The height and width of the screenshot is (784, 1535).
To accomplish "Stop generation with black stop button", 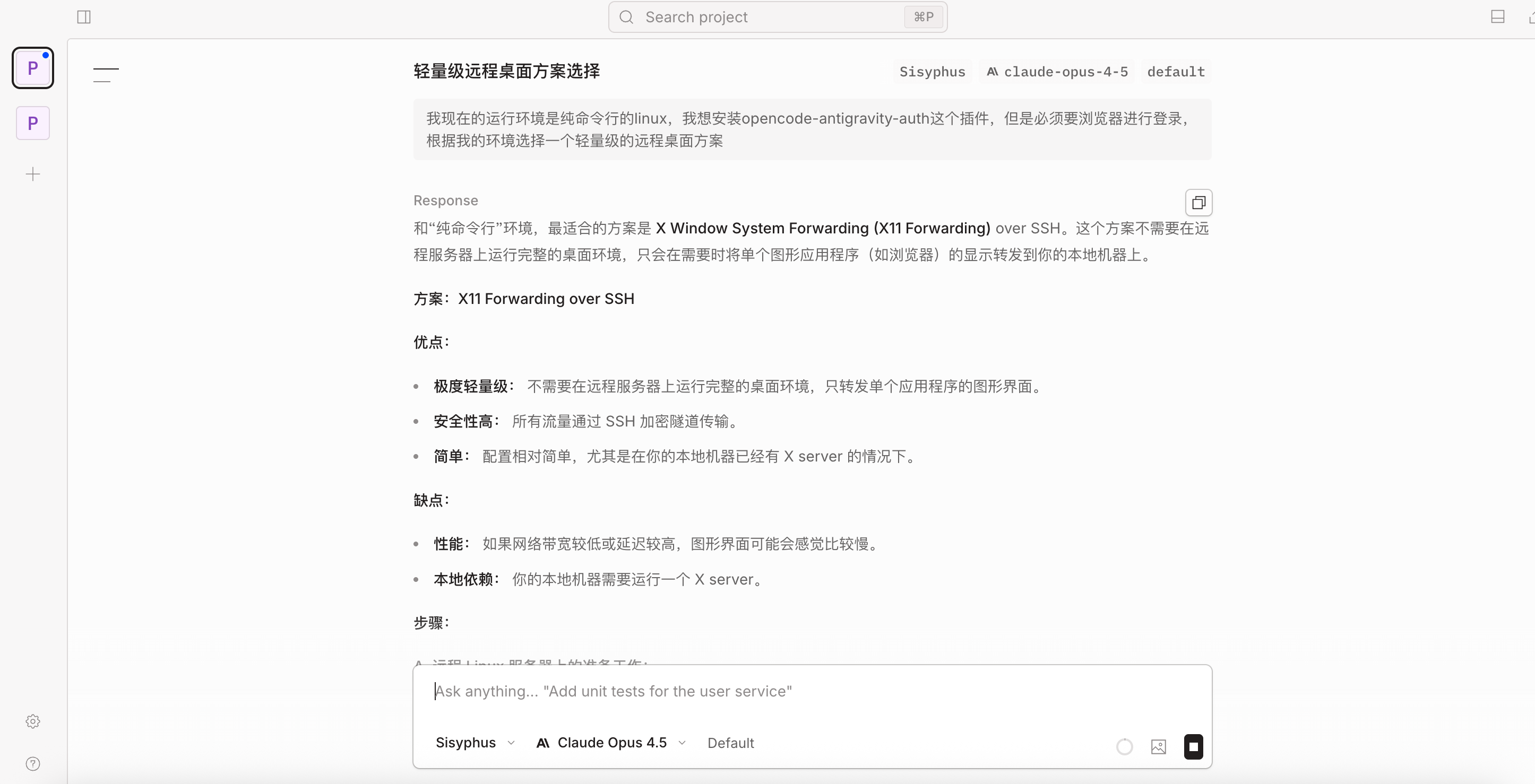I will pos(1193,746).
